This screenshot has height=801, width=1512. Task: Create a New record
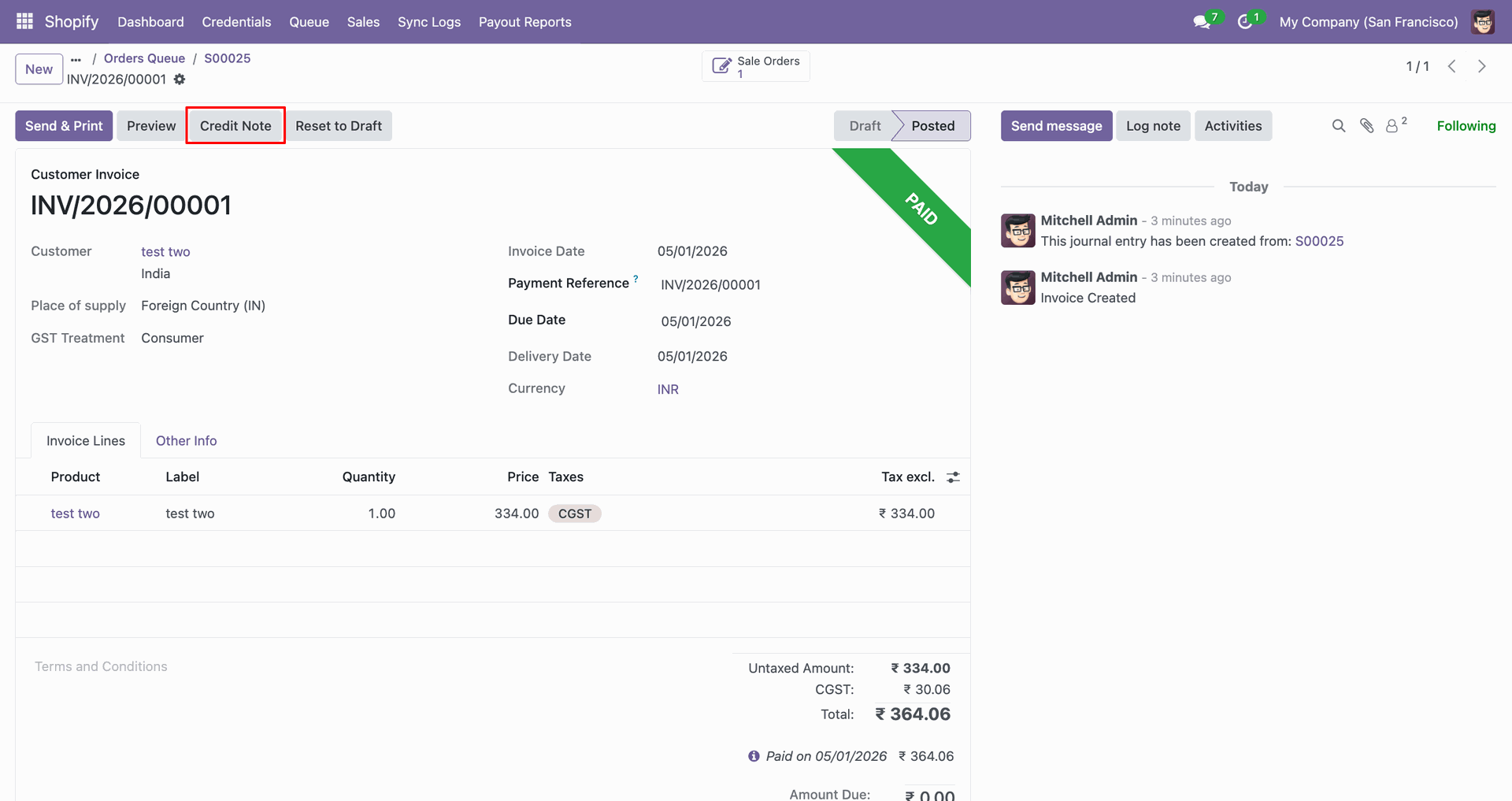tap(39, 69)
